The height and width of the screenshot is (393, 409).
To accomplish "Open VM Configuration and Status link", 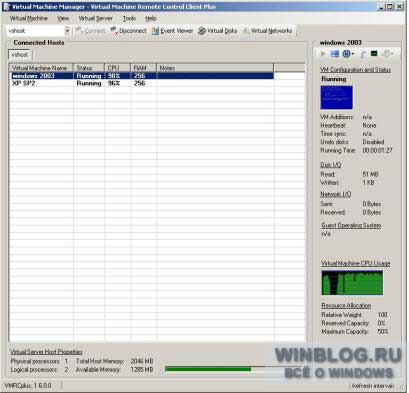I will tap(355, 70).
